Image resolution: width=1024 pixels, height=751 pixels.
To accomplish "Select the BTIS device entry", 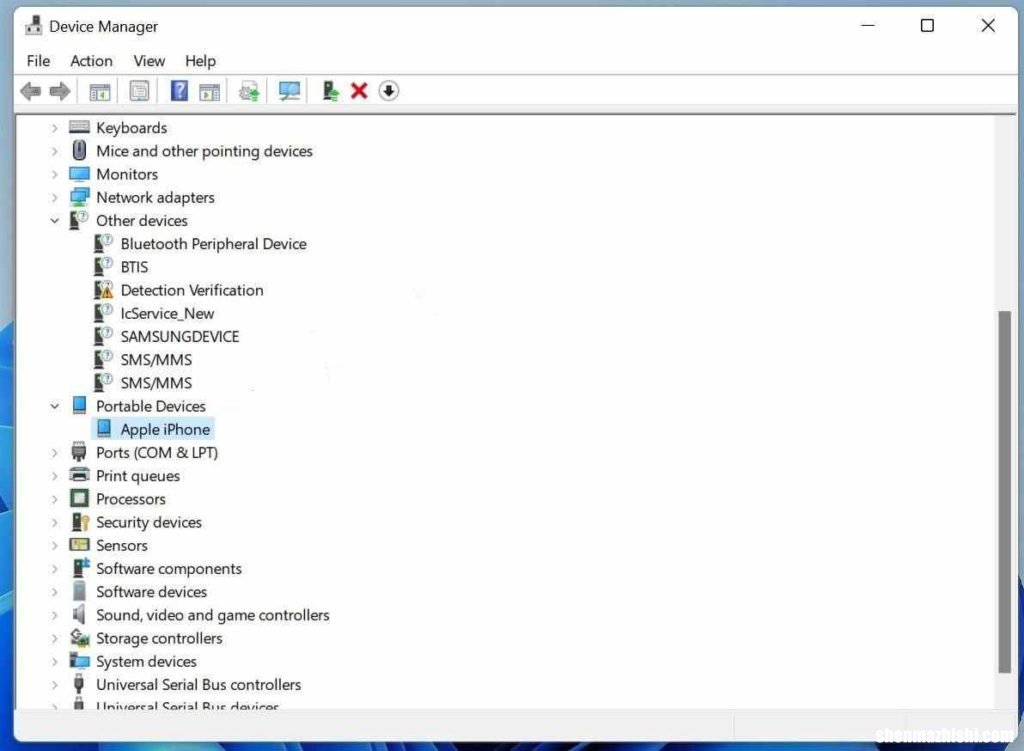I will [x=135, y=267].
